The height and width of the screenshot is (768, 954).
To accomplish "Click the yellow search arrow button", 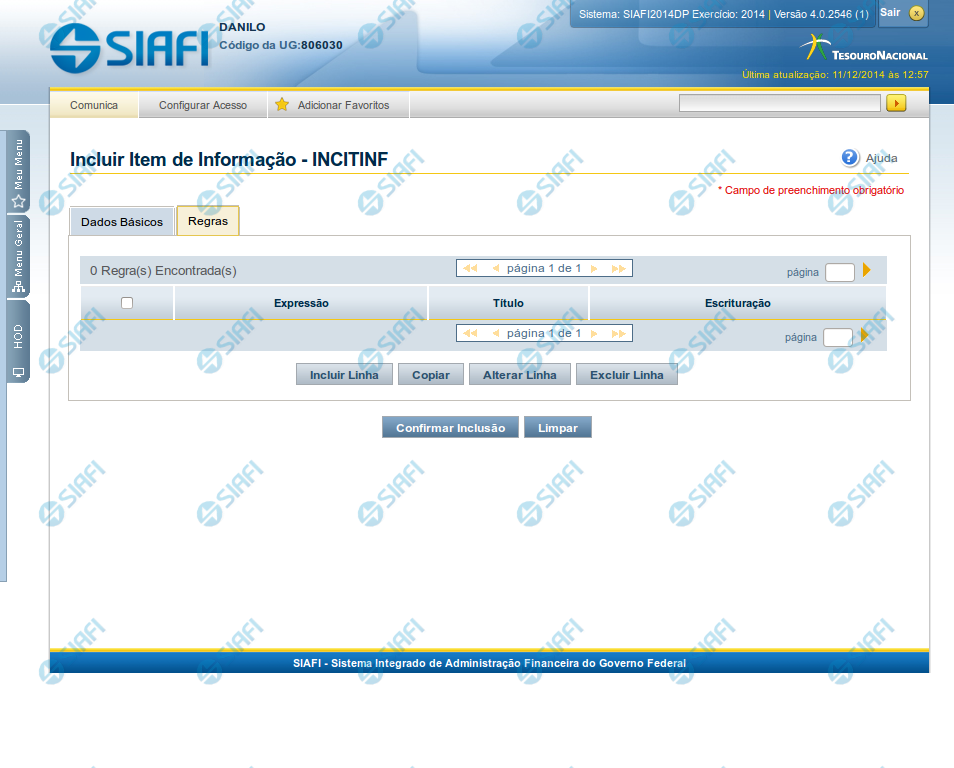I will (896, 103).
